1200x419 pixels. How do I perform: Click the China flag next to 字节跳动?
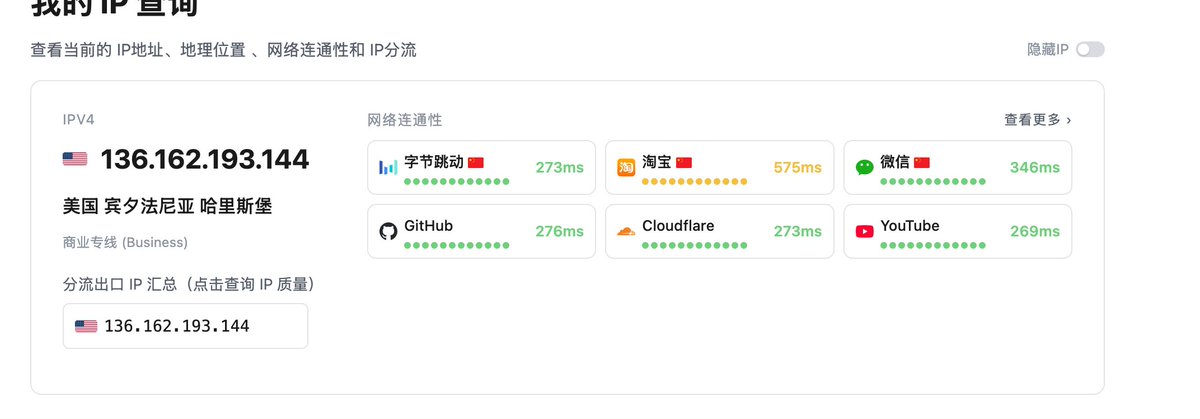[475, 162]
